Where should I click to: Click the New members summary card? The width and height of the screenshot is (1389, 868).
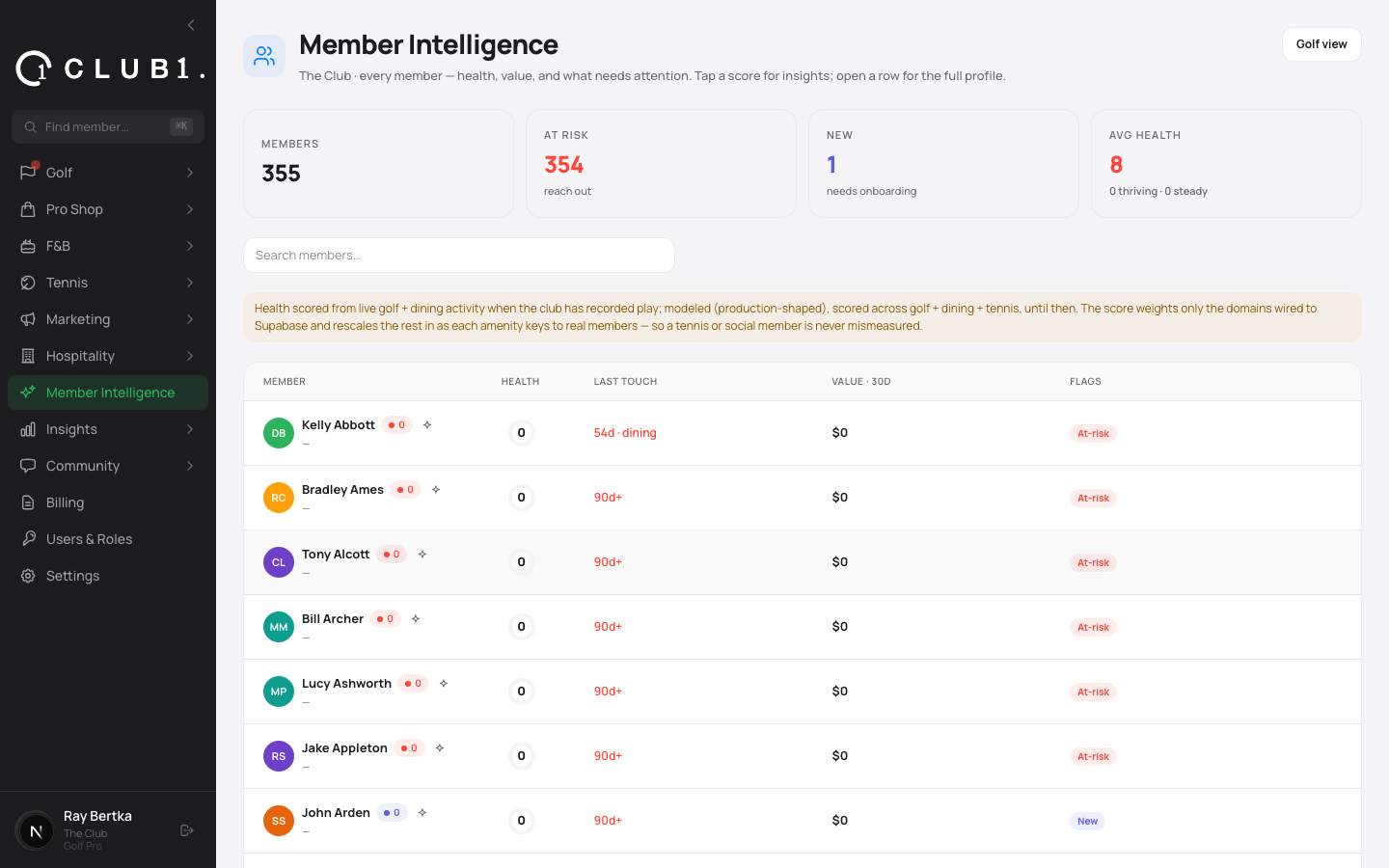coord(943,163)
